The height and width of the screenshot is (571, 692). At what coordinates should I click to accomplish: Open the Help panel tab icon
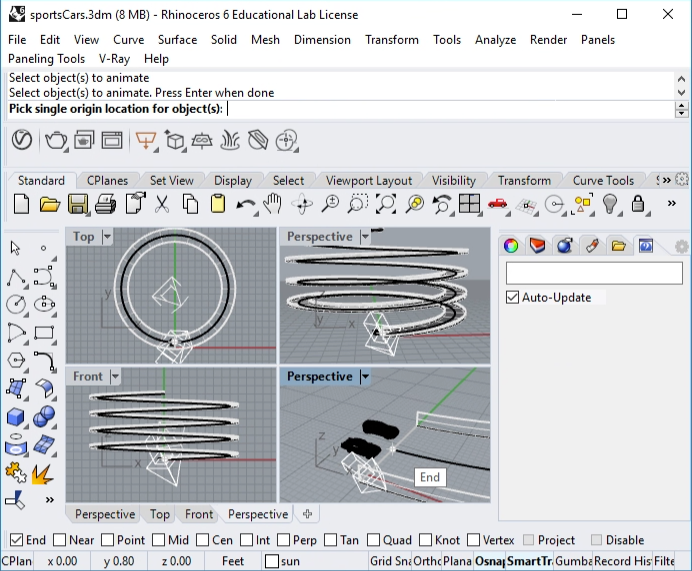(x=646, y=245)
